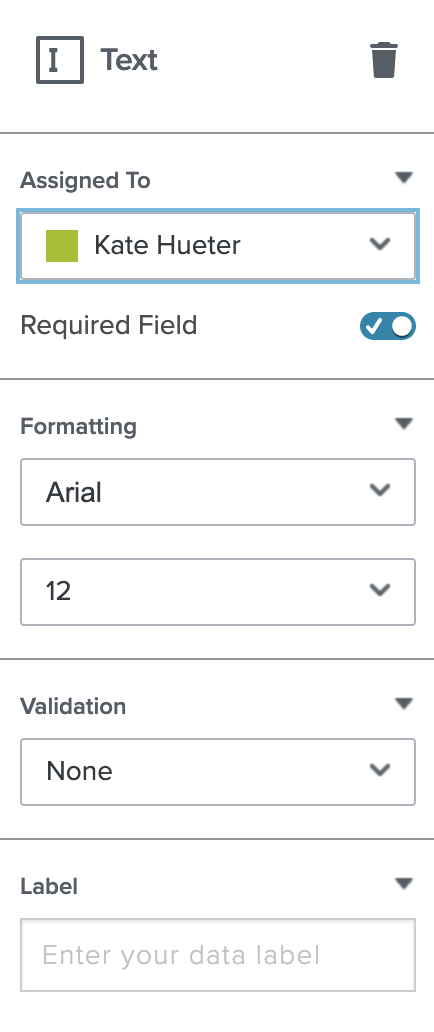Click the Assigned To section heading
Image resolution: width=434 pixels, height=1032 pixels.
pyautogui.click(x=86, y=180)
